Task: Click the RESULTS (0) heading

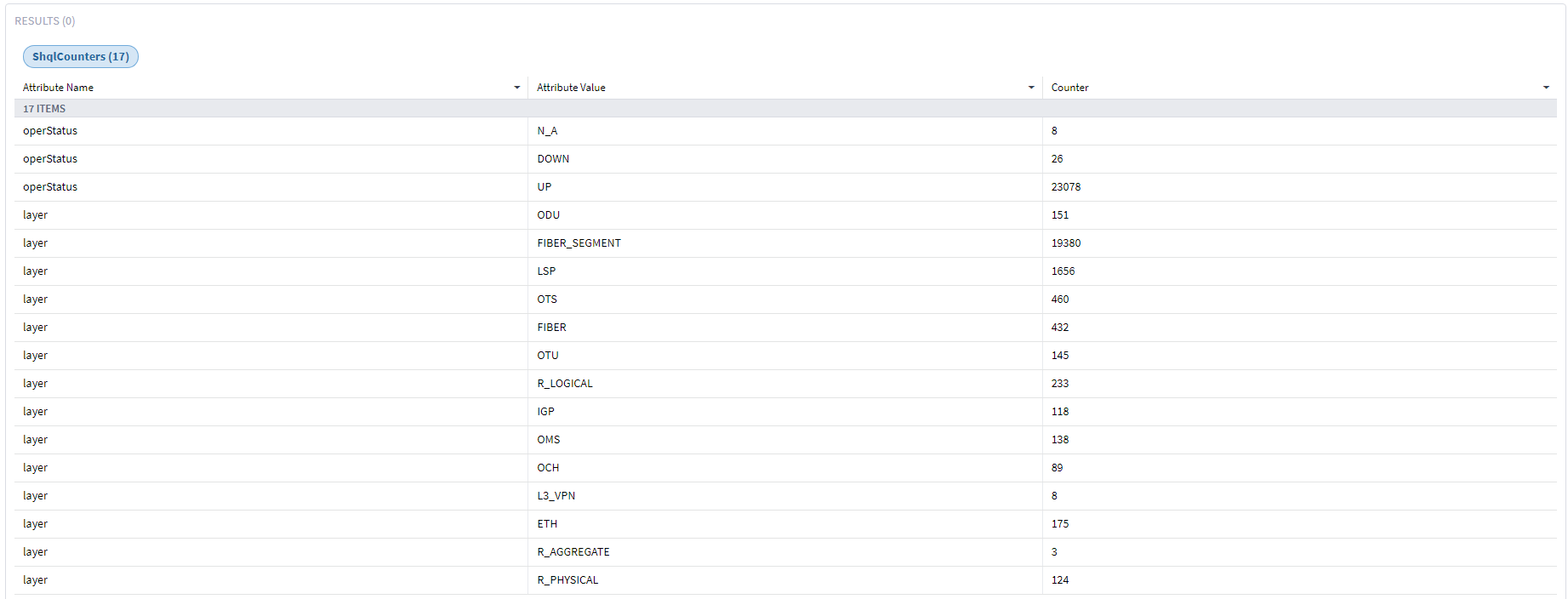Action: click(x=44, y=21)
